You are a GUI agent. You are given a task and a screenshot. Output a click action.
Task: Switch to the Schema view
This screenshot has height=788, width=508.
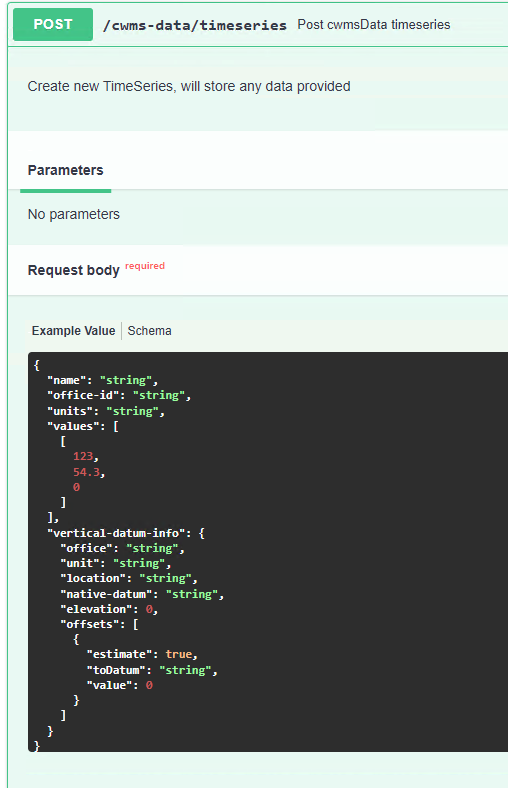[149, 331]
